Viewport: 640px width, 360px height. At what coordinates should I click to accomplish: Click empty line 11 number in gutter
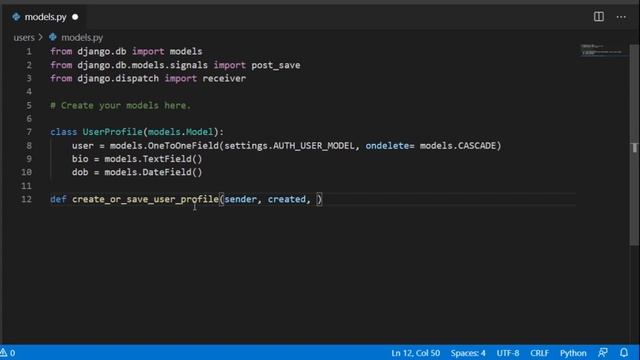(x=27, y=186)
